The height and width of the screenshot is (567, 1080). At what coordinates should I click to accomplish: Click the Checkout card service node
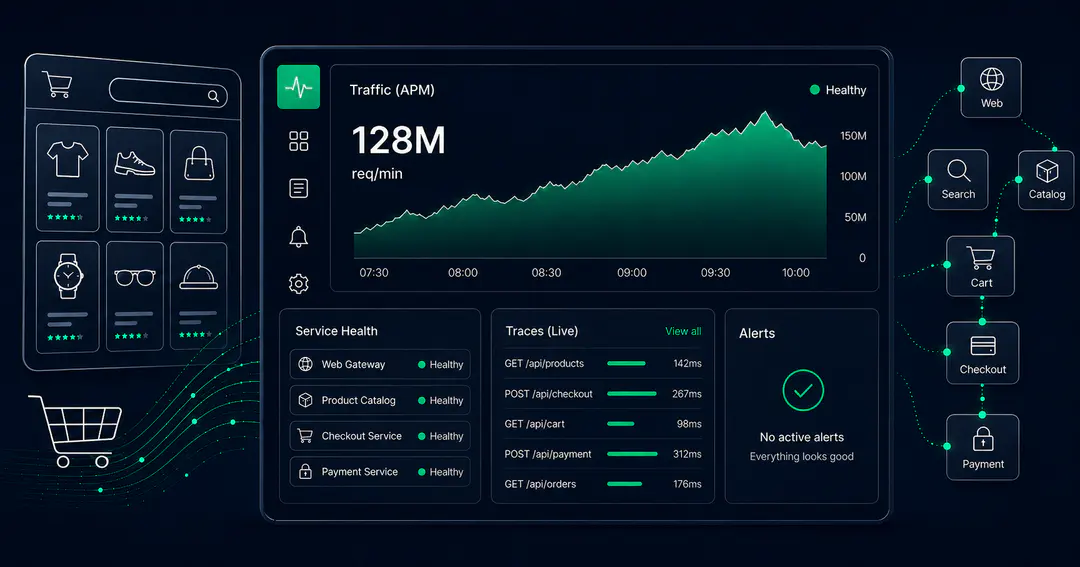983,352
